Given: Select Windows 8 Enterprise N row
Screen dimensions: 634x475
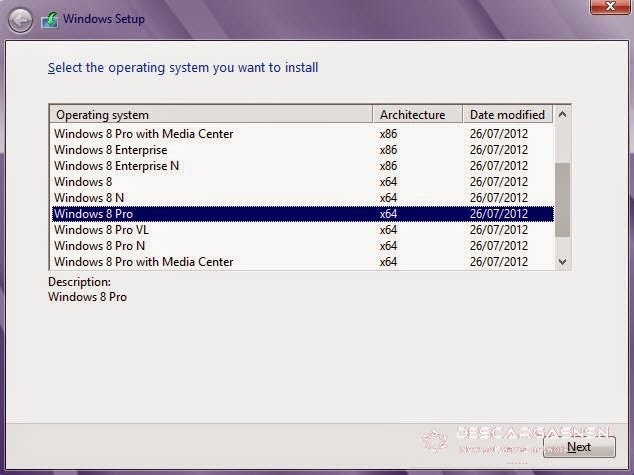Looking at the screenshot, I should click(x=302, y=166).
